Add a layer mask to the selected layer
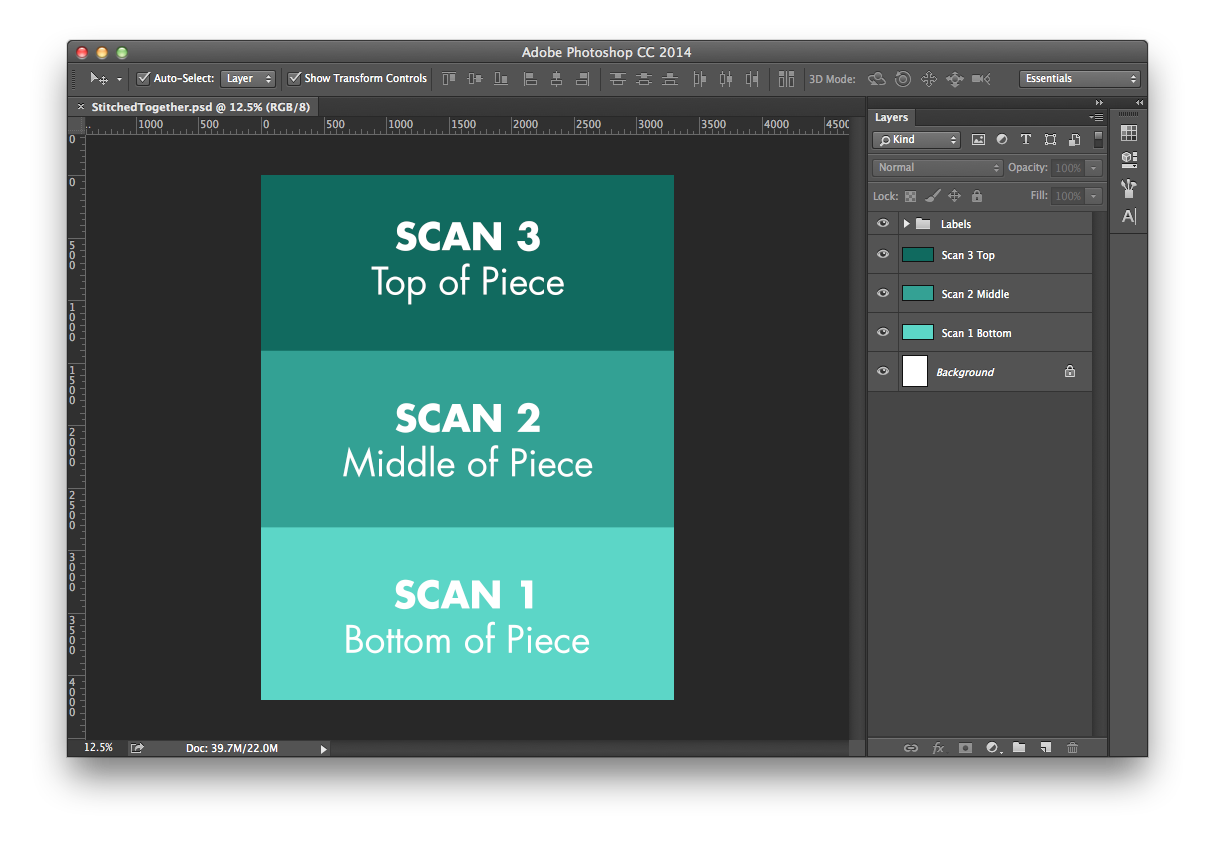1215x846 pixels. (964, 747)
